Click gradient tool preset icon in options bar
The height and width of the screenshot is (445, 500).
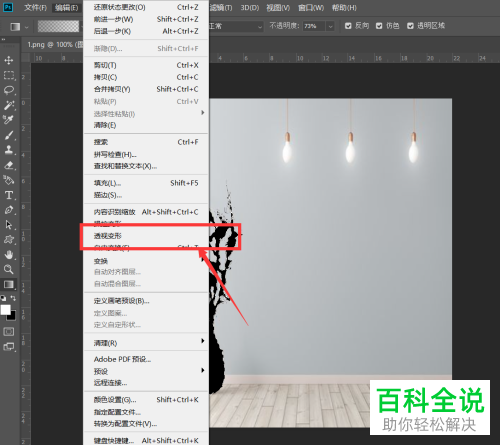[x=15, y=26]
